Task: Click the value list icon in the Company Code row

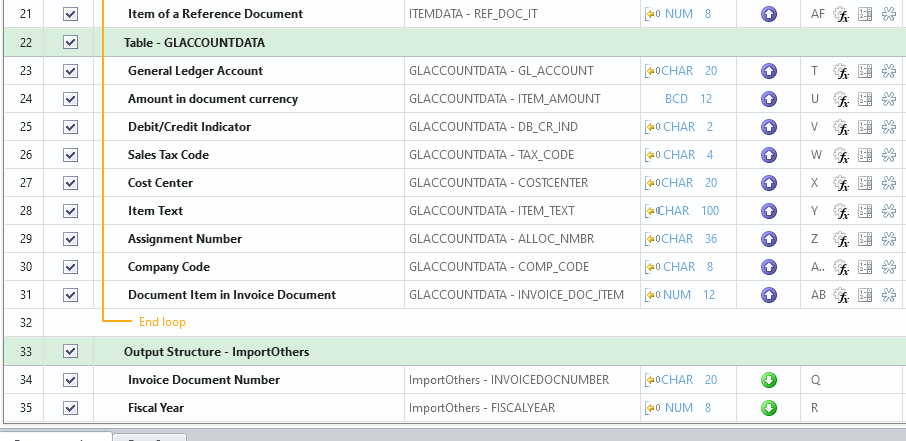Action: (866, 267)
